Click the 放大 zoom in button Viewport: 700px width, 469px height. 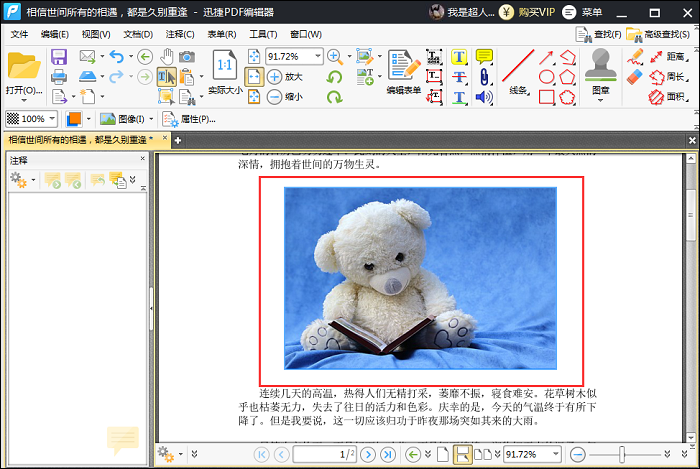(285, 77)
